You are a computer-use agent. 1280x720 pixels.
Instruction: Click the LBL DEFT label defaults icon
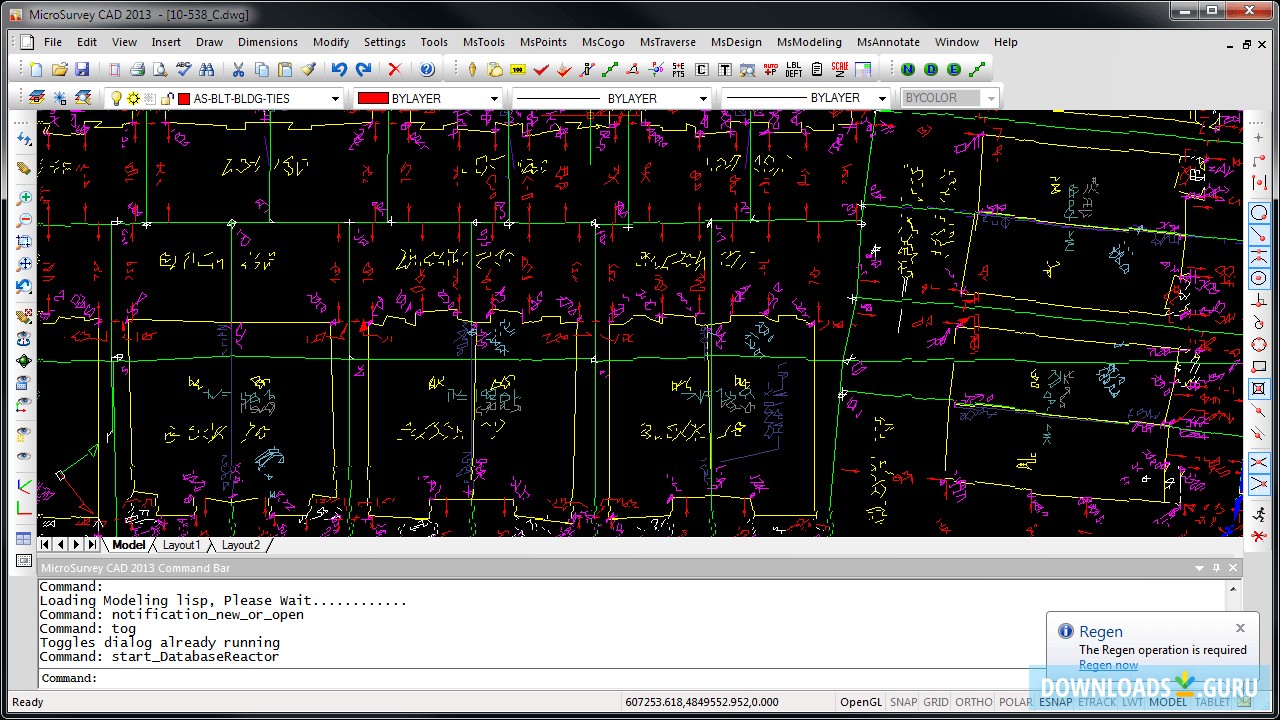793,70
